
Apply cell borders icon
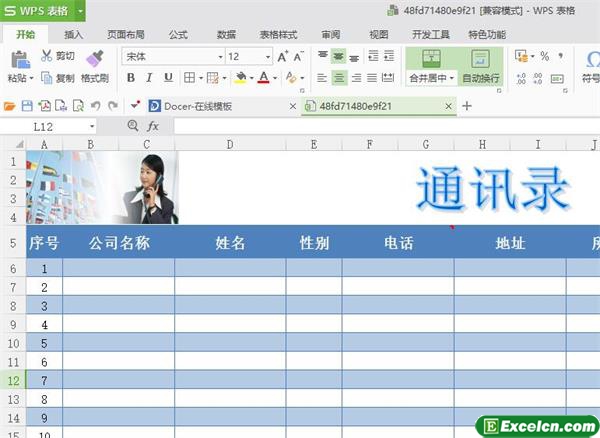[189, 78]
